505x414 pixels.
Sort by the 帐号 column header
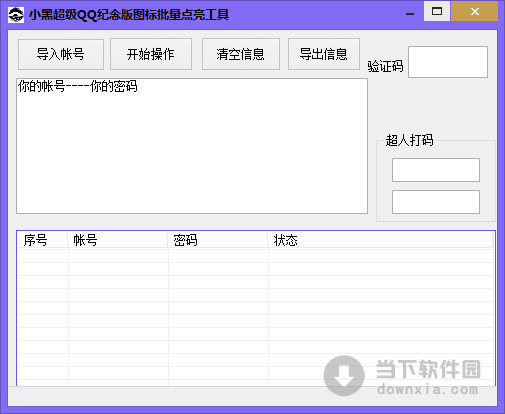click(118, 240)
